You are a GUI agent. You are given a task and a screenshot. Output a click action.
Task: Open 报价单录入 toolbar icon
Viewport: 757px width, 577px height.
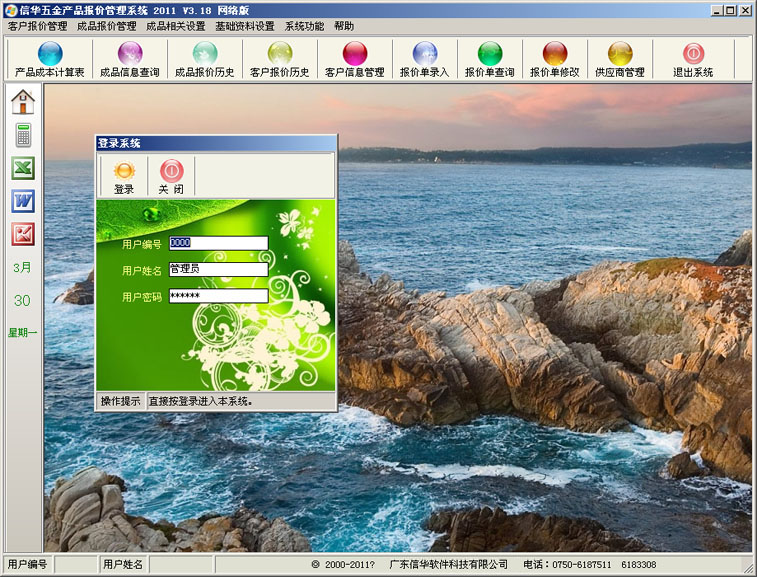coord(425,54)
